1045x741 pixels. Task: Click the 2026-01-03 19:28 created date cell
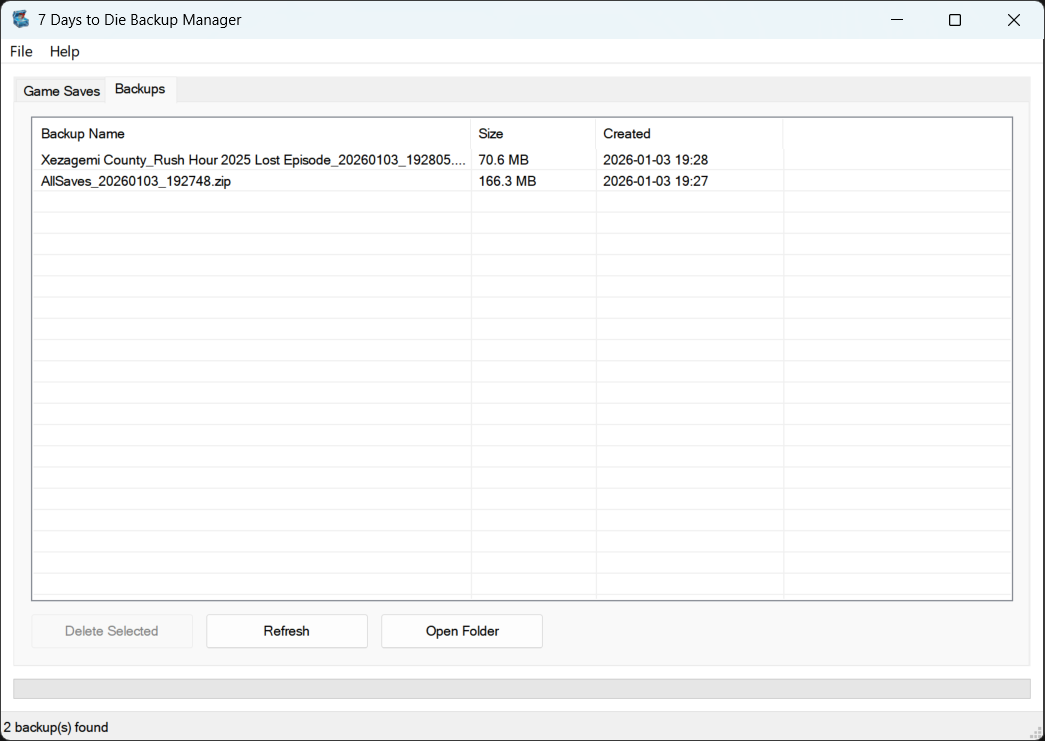[655, 160]
